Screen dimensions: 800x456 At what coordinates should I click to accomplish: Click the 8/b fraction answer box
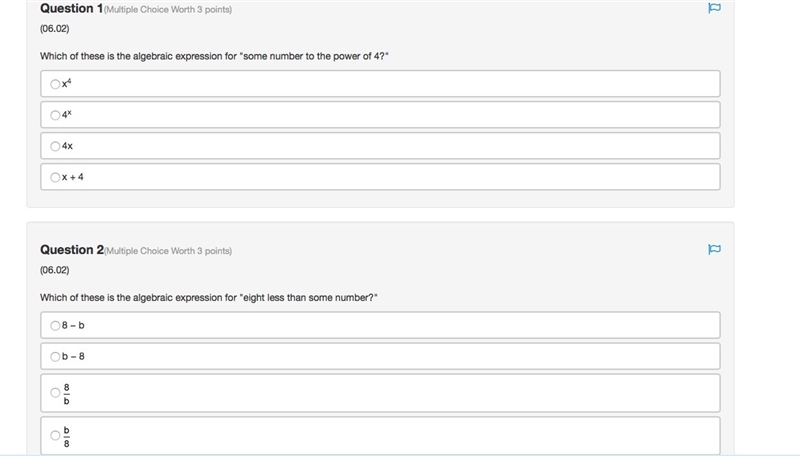[381, 393]
